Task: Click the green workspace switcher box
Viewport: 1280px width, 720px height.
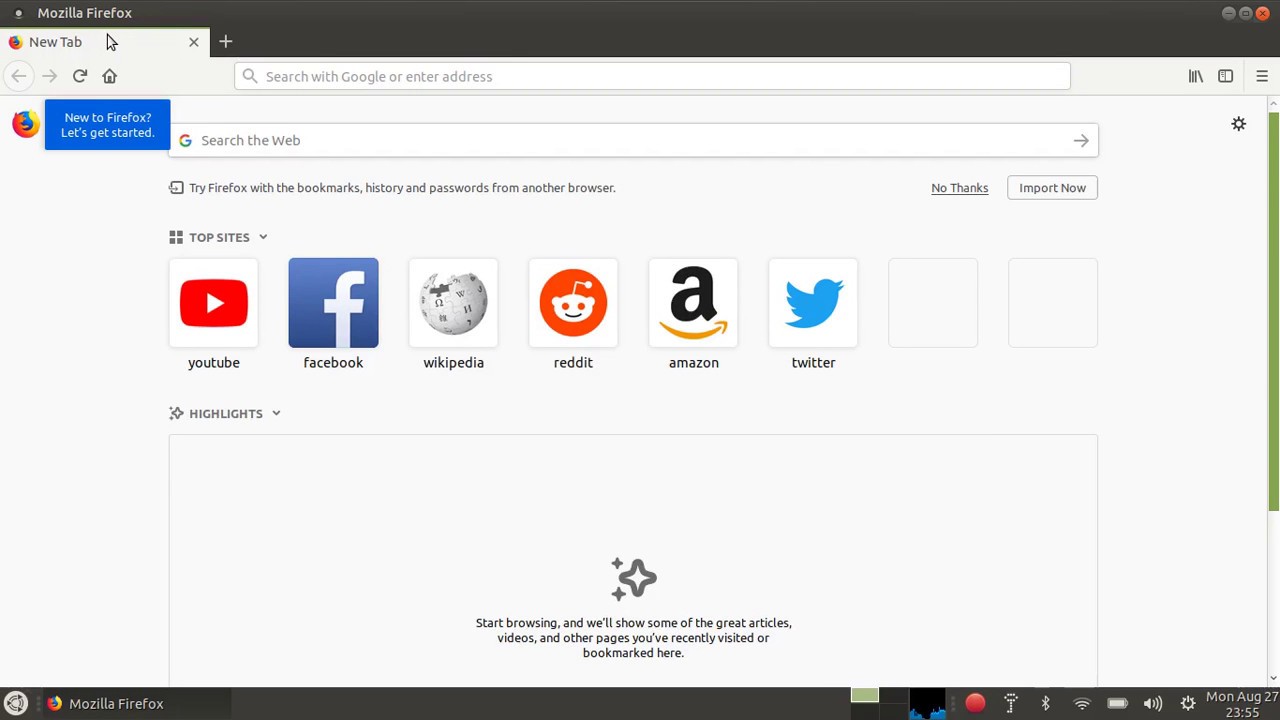Action: (x=865, y=695)
